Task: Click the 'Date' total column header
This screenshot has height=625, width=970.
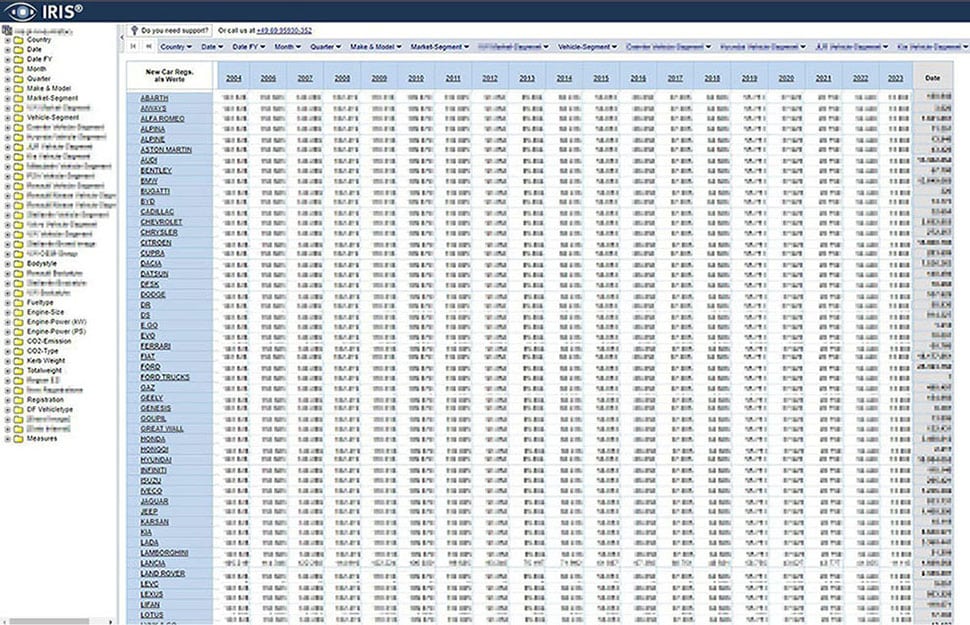Action: (932, 78)
